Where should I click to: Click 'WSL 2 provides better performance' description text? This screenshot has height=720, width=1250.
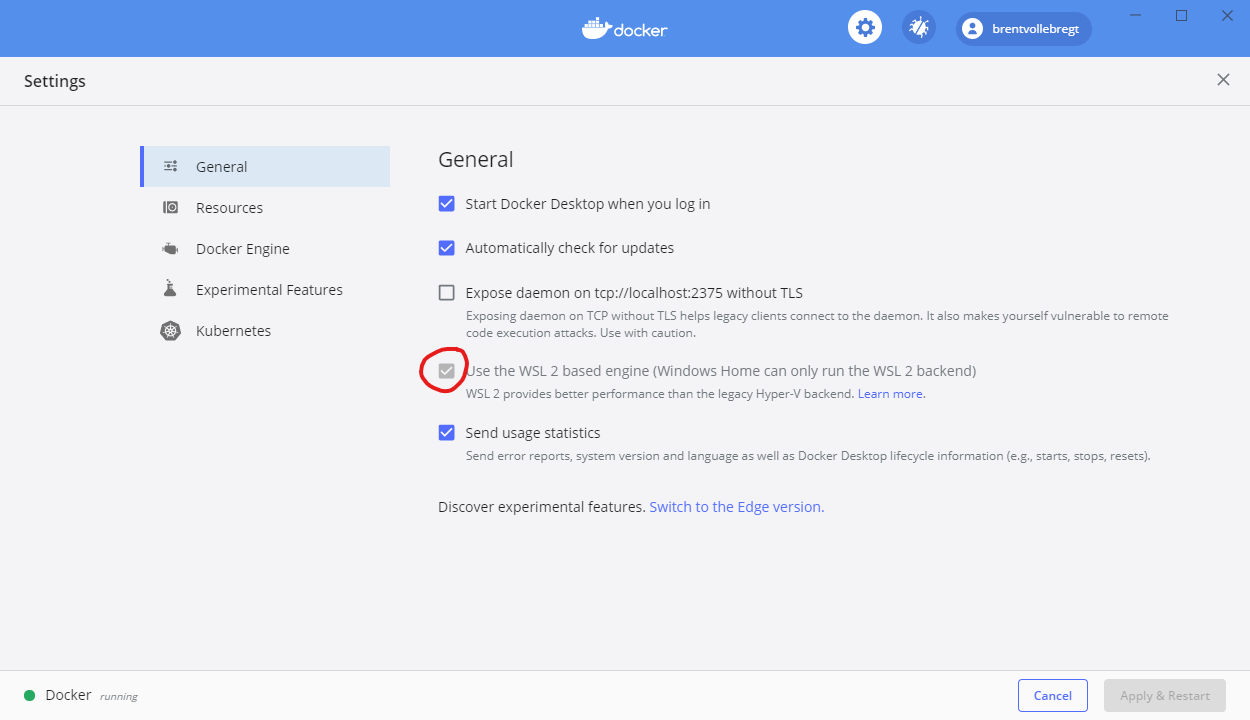(660, 394)
